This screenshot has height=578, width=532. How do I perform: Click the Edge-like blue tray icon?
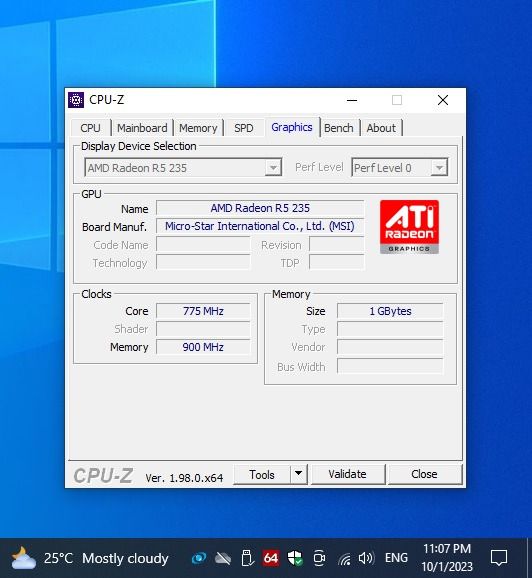tap(199, 558)
